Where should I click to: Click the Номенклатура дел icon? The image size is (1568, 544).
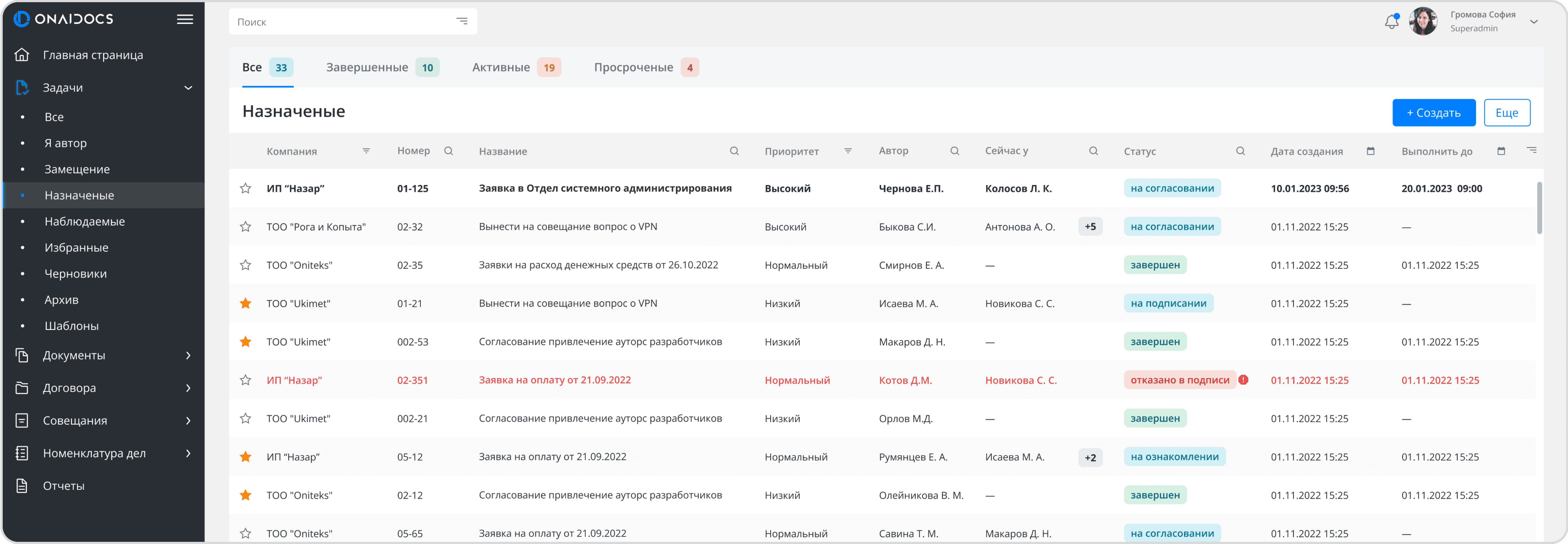click(x=22, y=453)
